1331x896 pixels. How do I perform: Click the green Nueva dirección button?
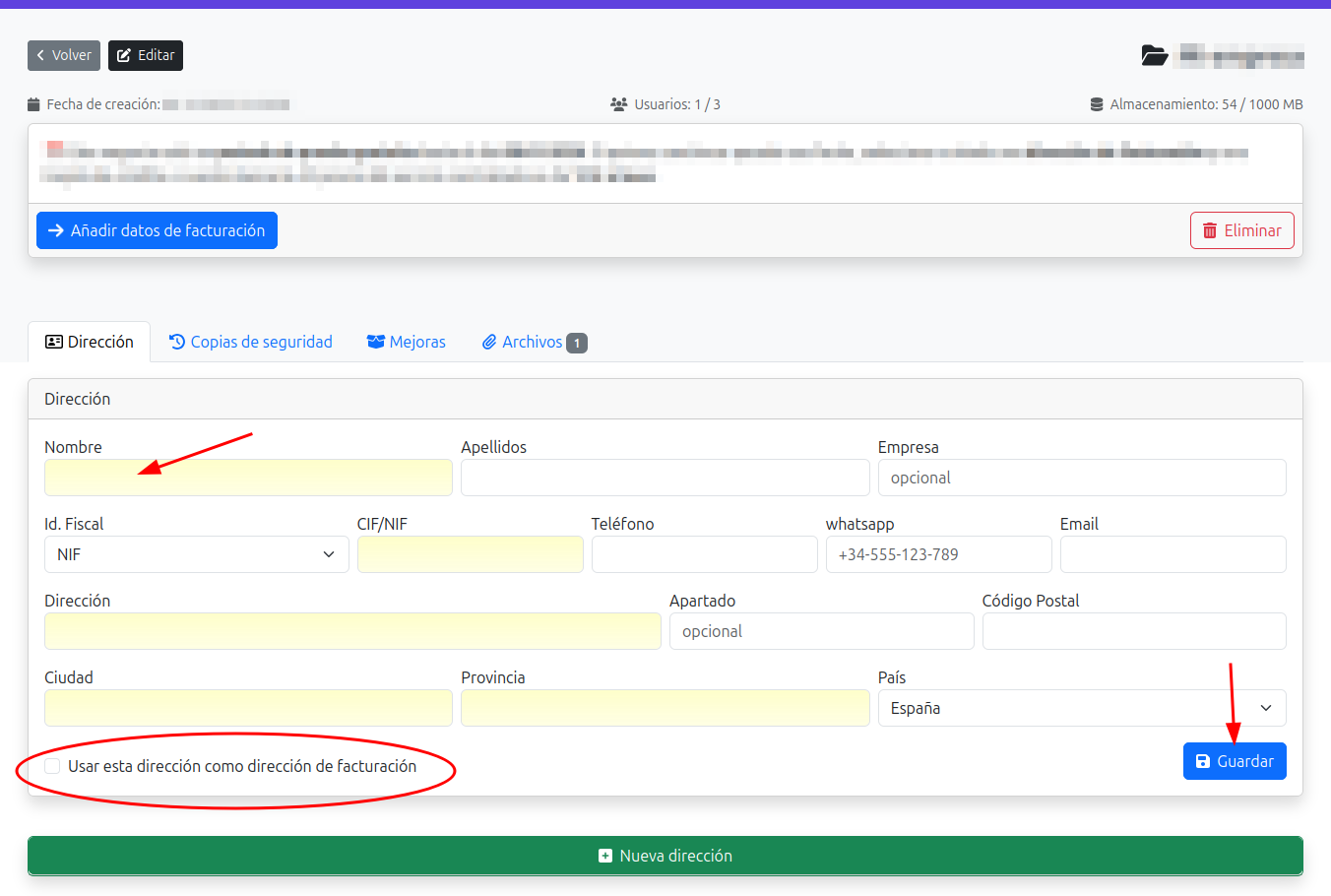click(665, 856)
